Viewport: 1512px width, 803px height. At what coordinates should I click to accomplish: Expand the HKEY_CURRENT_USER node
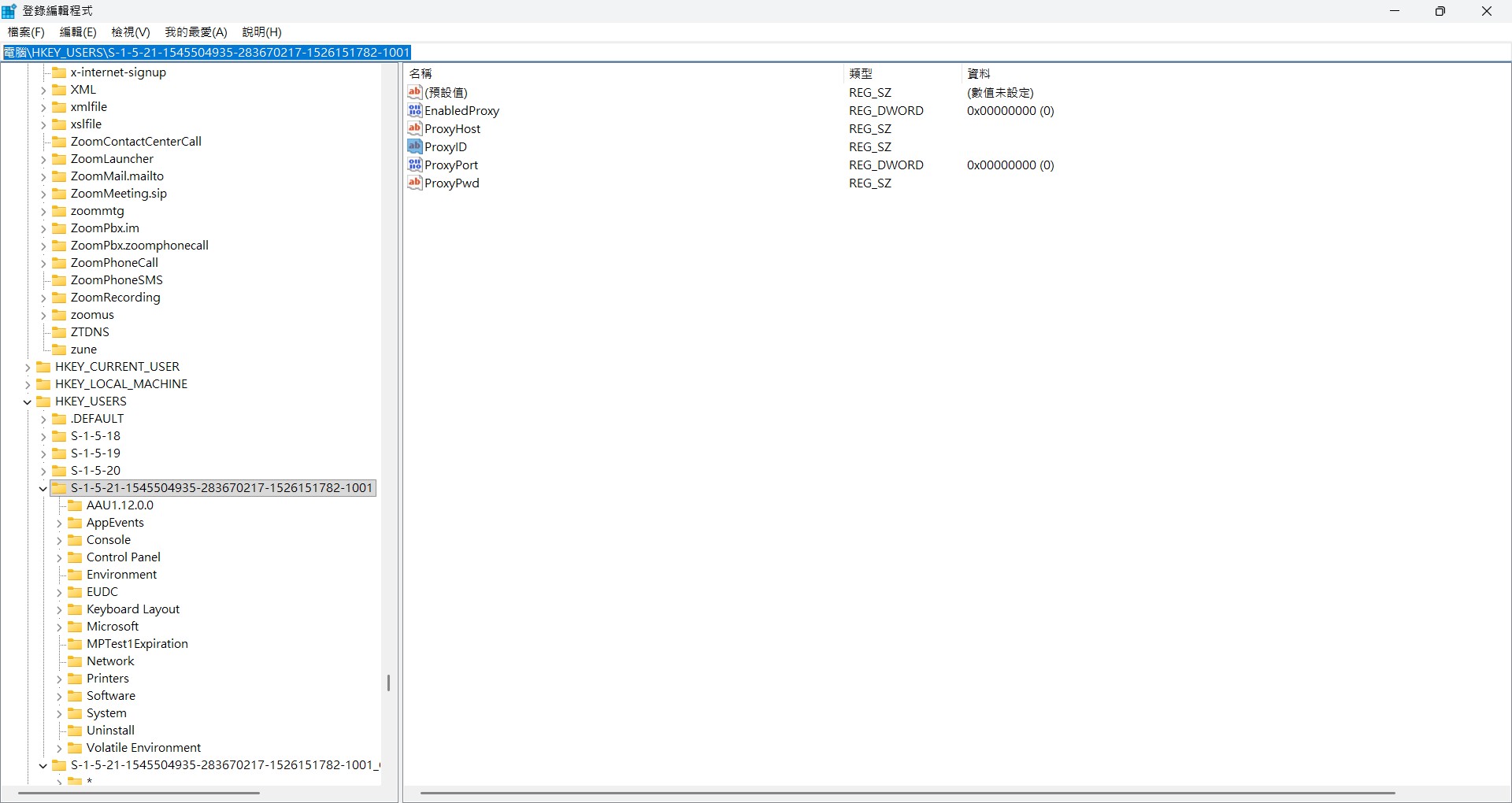[x=28, y=367]
